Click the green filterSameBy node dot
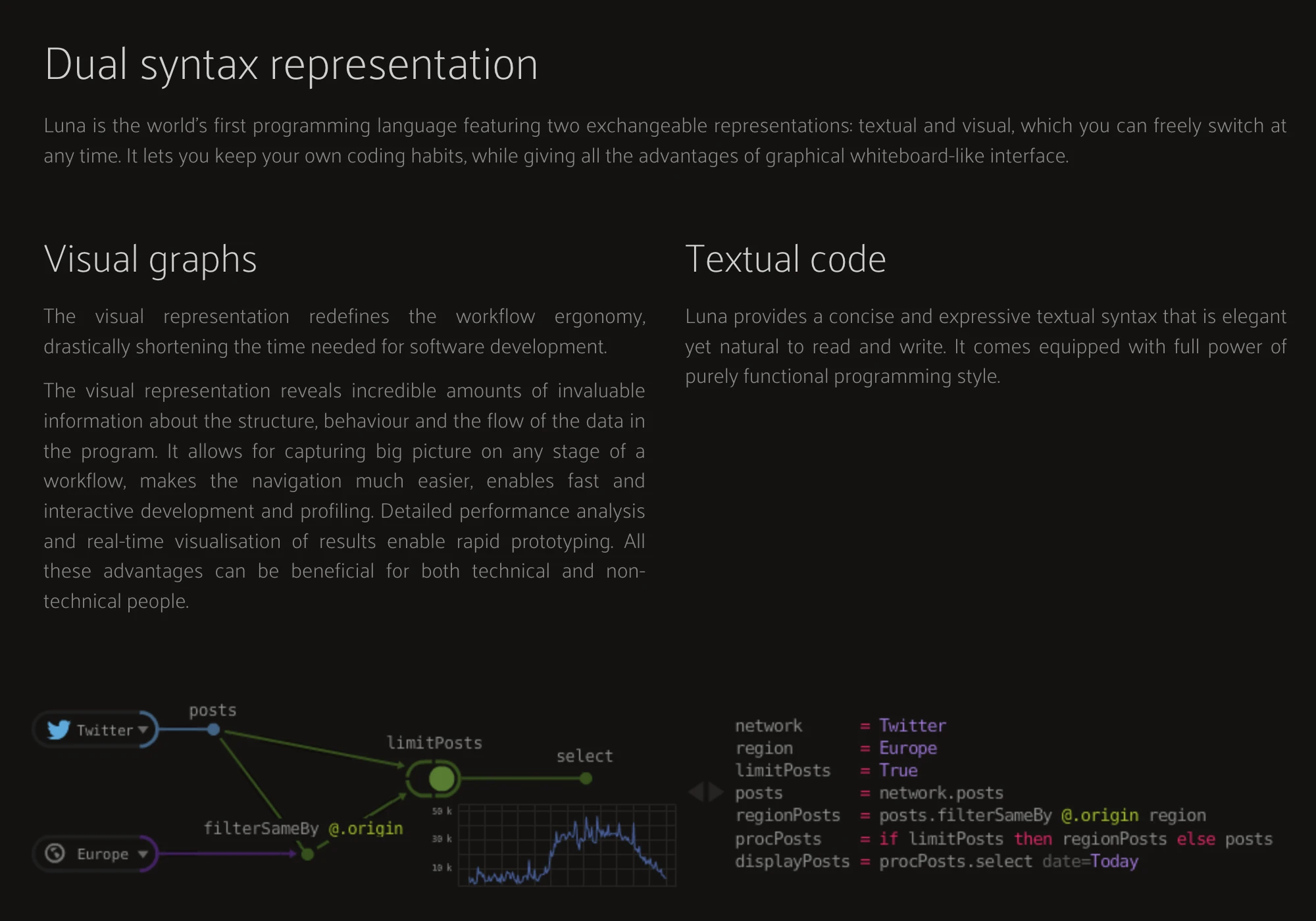Screen dimensions: 1316x921 coord(307,854)
